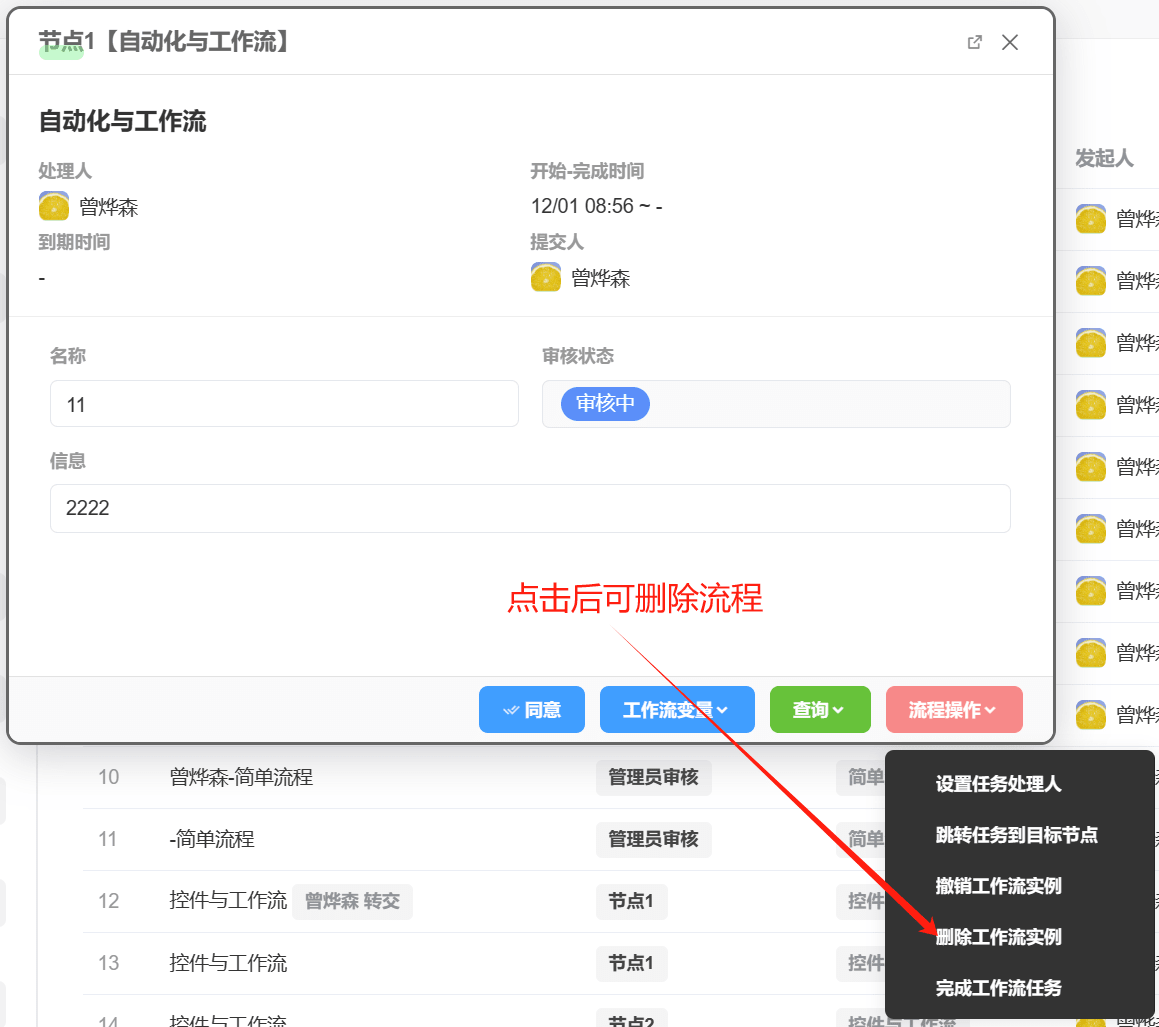This screenshot has width=1159, height=1027.
Task: Open the 查询 dropdown button
Action: [819, 710]
